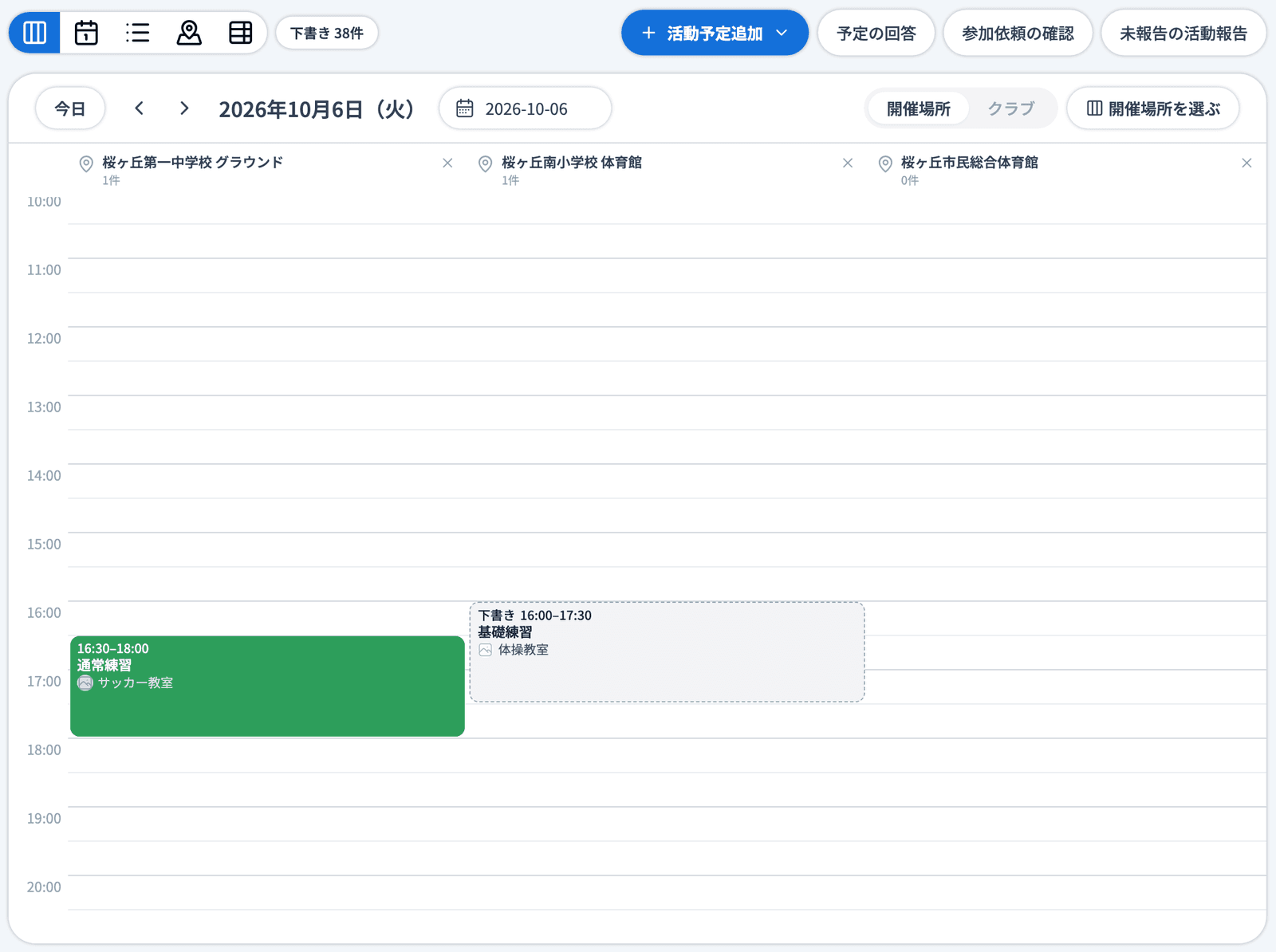Remove 桜ヶ丘第一中学校 グラウンド column
The height and width of the screenshot is (952, 1276).
coord(447,163)
